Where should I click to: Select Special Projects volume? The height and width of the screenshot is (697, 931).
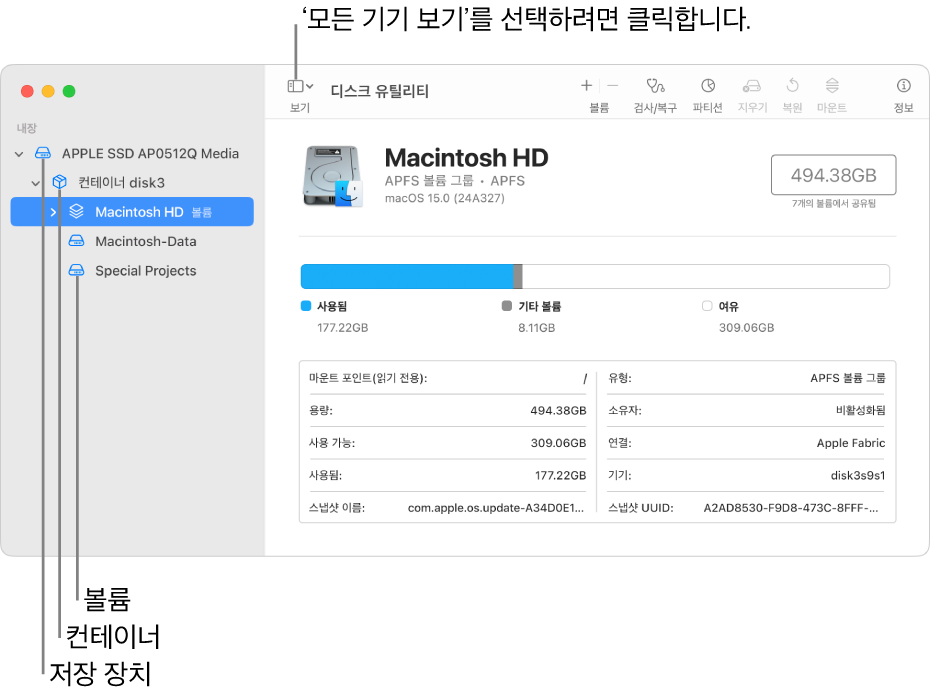click(145, 271)
